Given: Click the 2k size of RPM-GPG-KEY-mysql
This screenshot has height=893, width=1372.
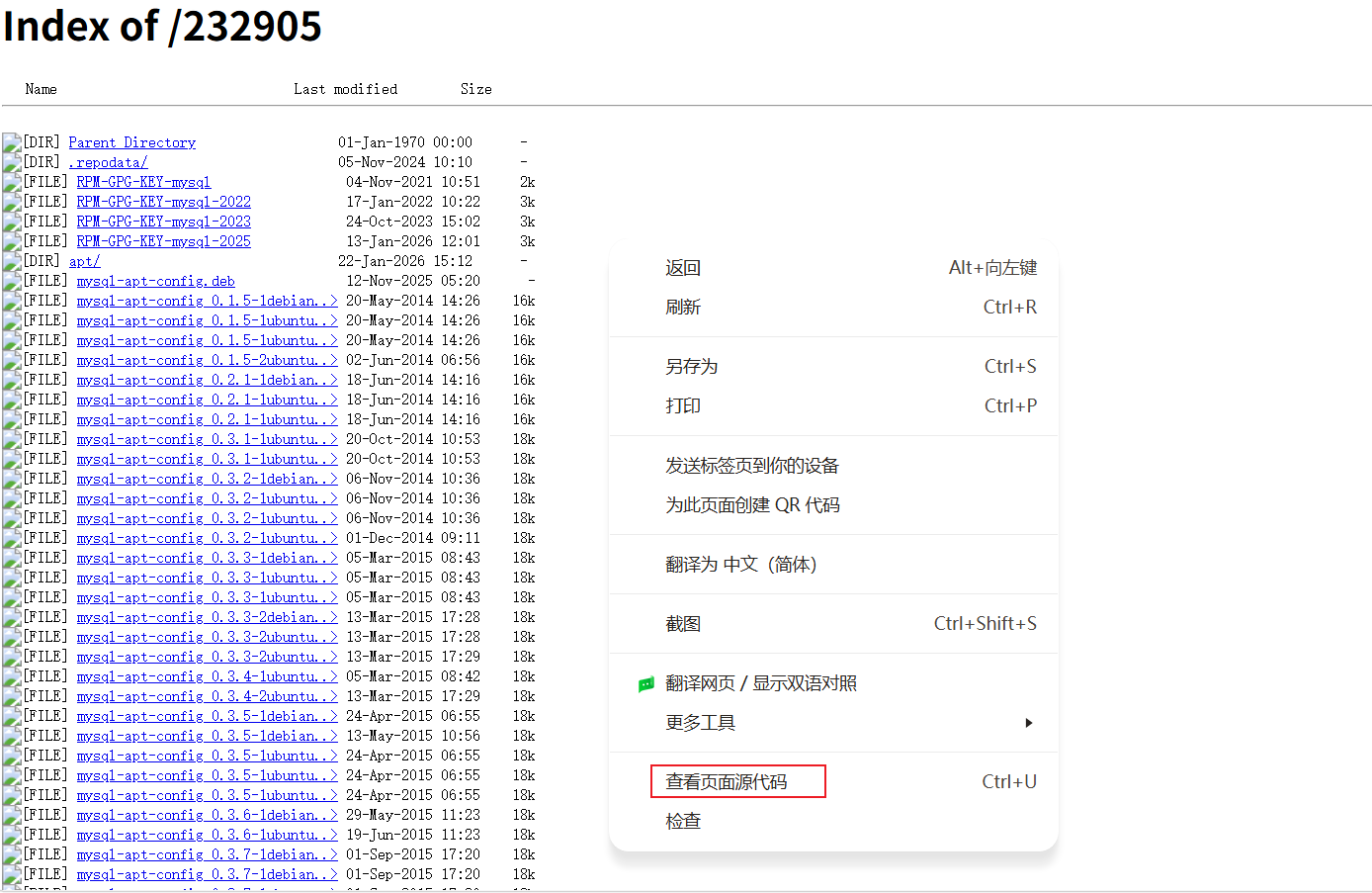Looking at the screenshot, I should (x=527, y=182).
